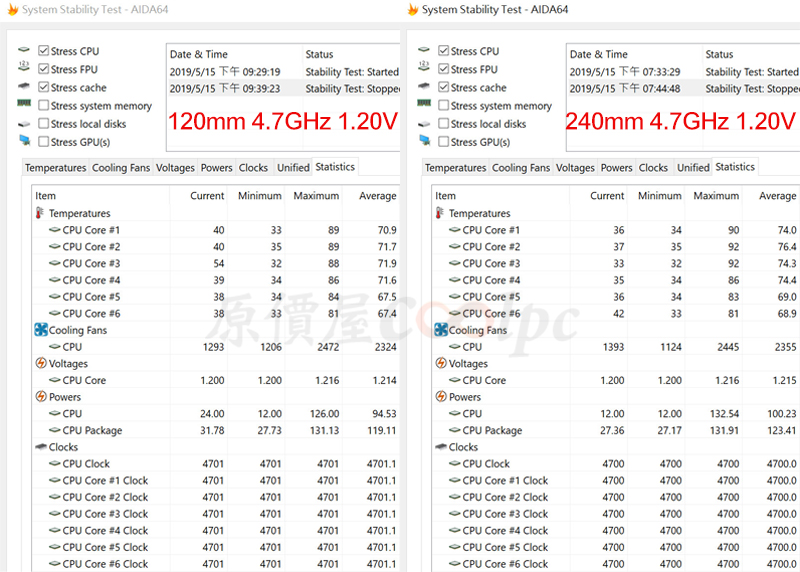The height and width of the screenshot is (572, 800).
Task: Toggle Stress FPU checkbox in right window
Action: point(444,69)
